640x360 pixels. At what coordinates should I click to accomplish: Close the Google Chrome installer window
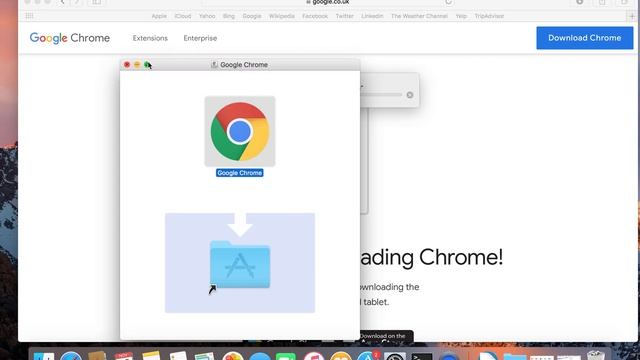tap(127, 64)
